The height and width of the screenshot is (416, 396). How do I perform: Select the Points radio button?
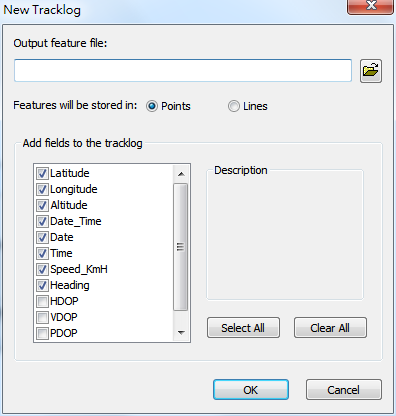coord(152,106)
